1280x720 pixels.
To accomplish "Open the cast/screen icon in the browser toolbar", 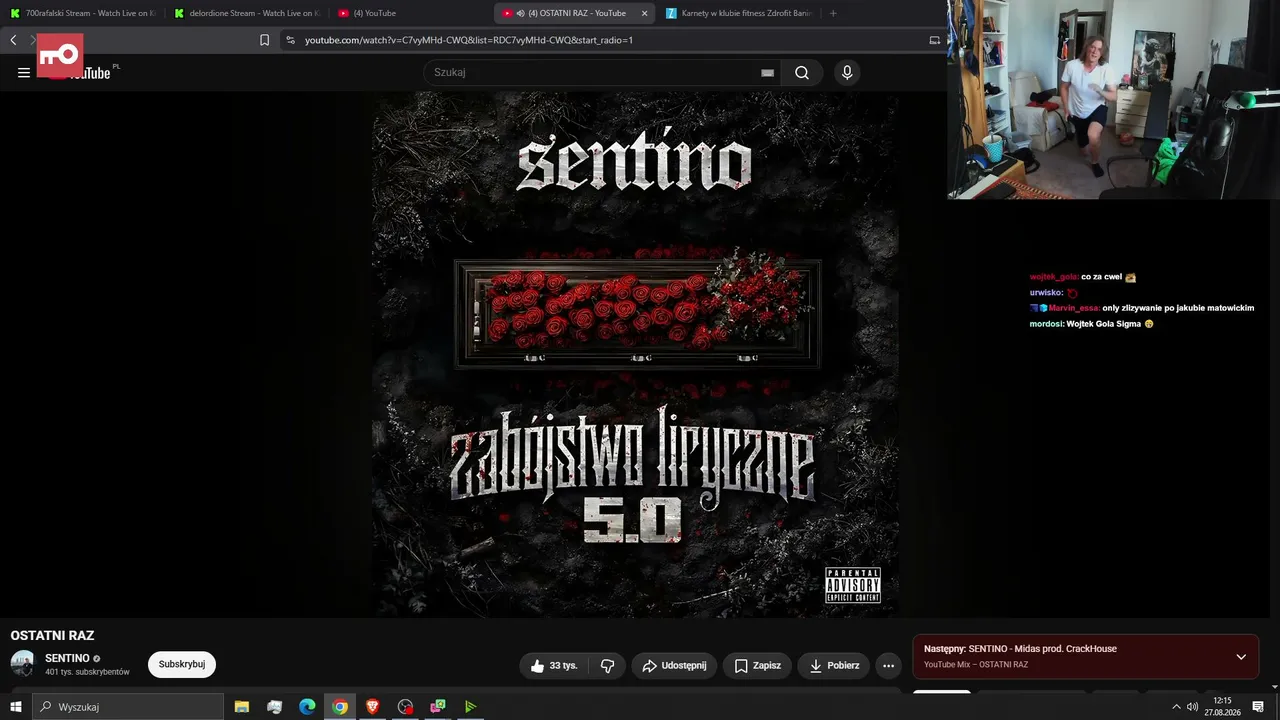I will tap(935, 40).
